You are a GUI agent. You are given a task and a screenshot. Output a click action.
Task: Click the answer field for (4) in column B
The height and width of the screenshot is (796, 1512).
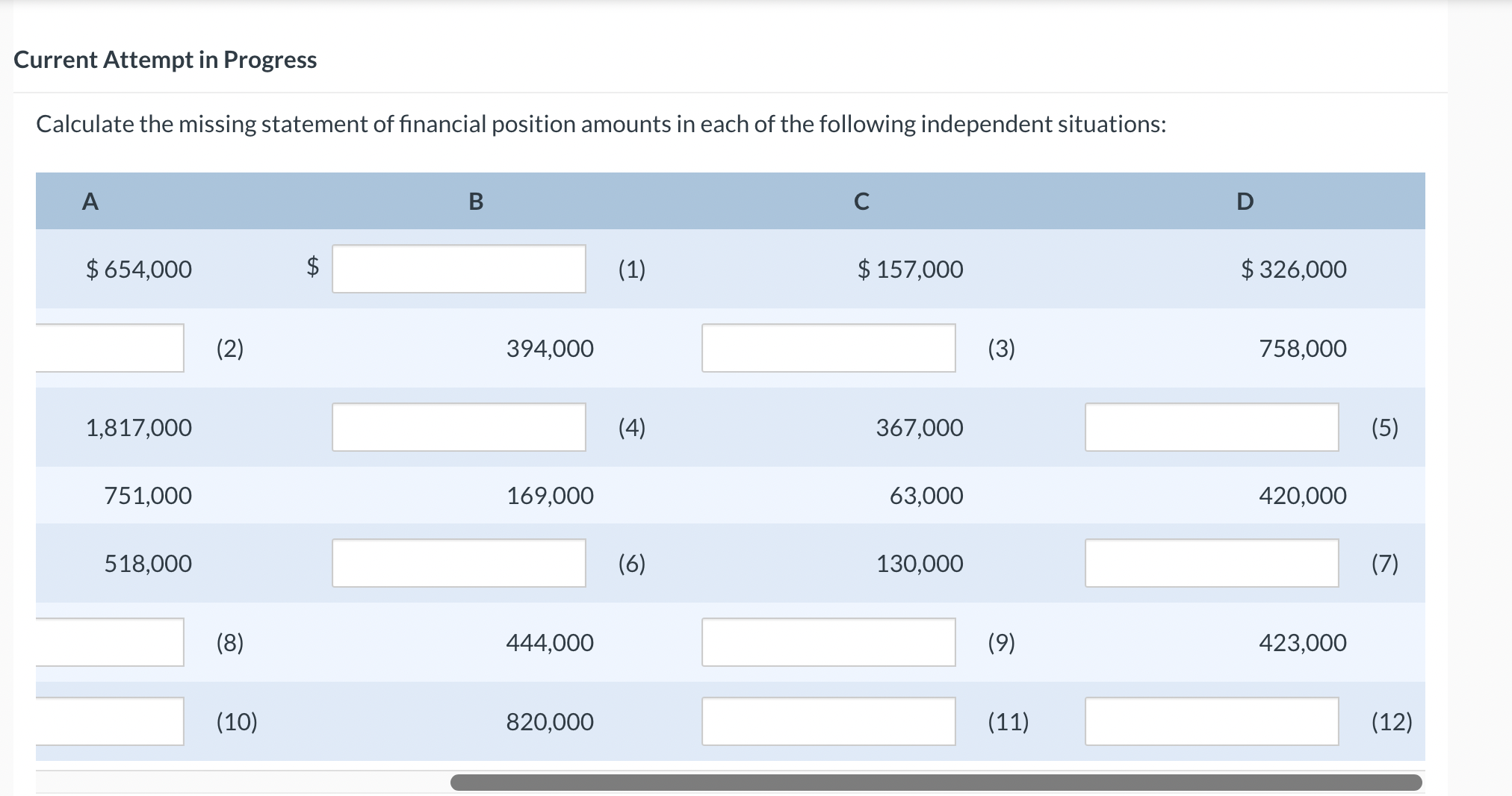point(459,426)
